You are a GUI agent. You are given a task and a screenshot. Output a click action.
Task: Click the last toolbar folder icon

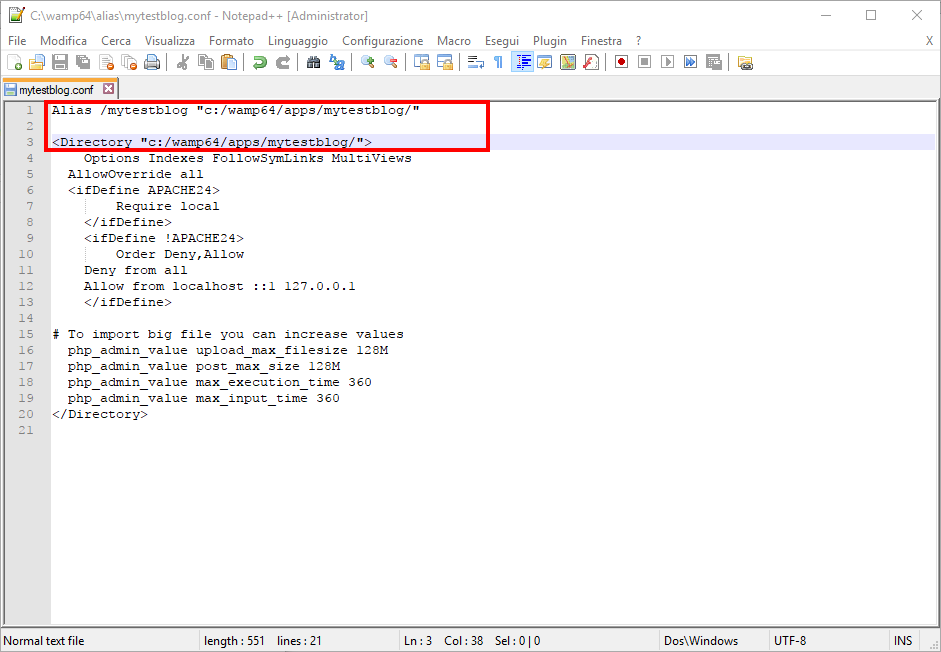pyautogui.click(x=745, y=62)
